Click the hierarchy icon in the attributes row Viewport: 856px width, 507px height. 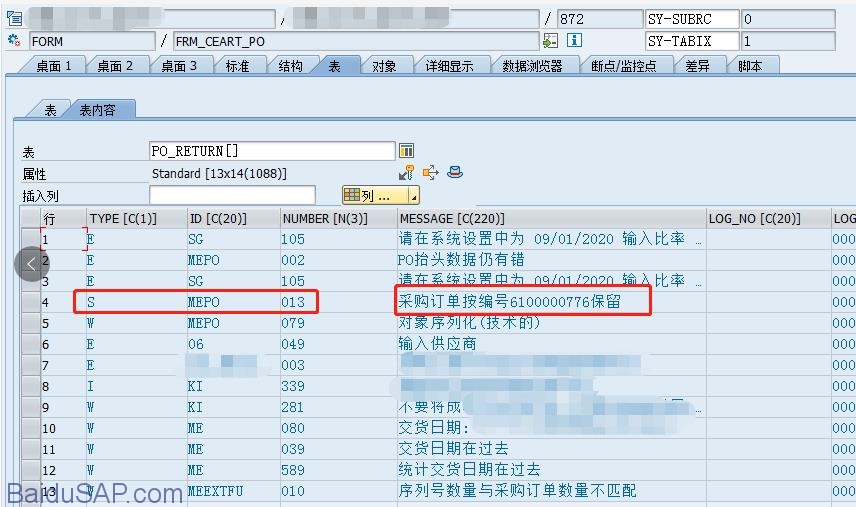(x=431, y=173)
